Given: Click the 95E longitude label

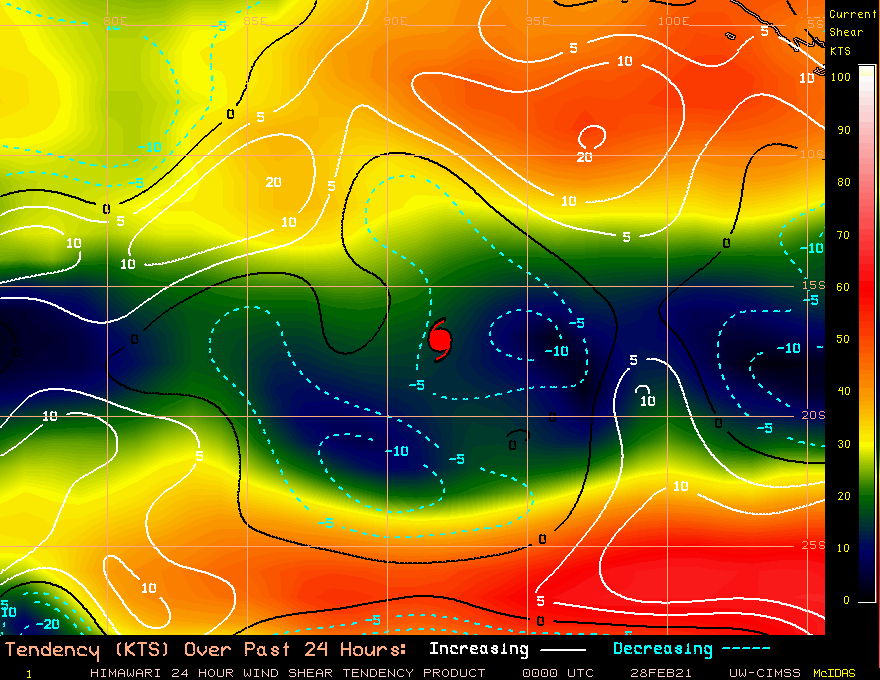Looking at the screenshot, I should coord(538,21).
